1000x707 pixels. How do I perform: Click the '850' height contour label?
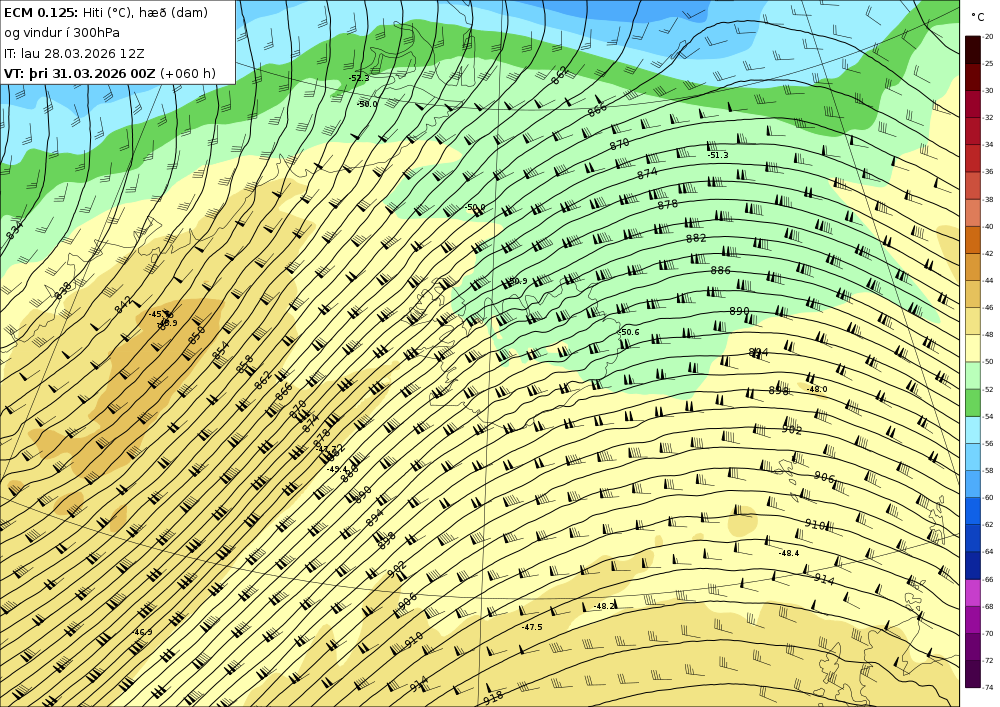coord(196,335)
